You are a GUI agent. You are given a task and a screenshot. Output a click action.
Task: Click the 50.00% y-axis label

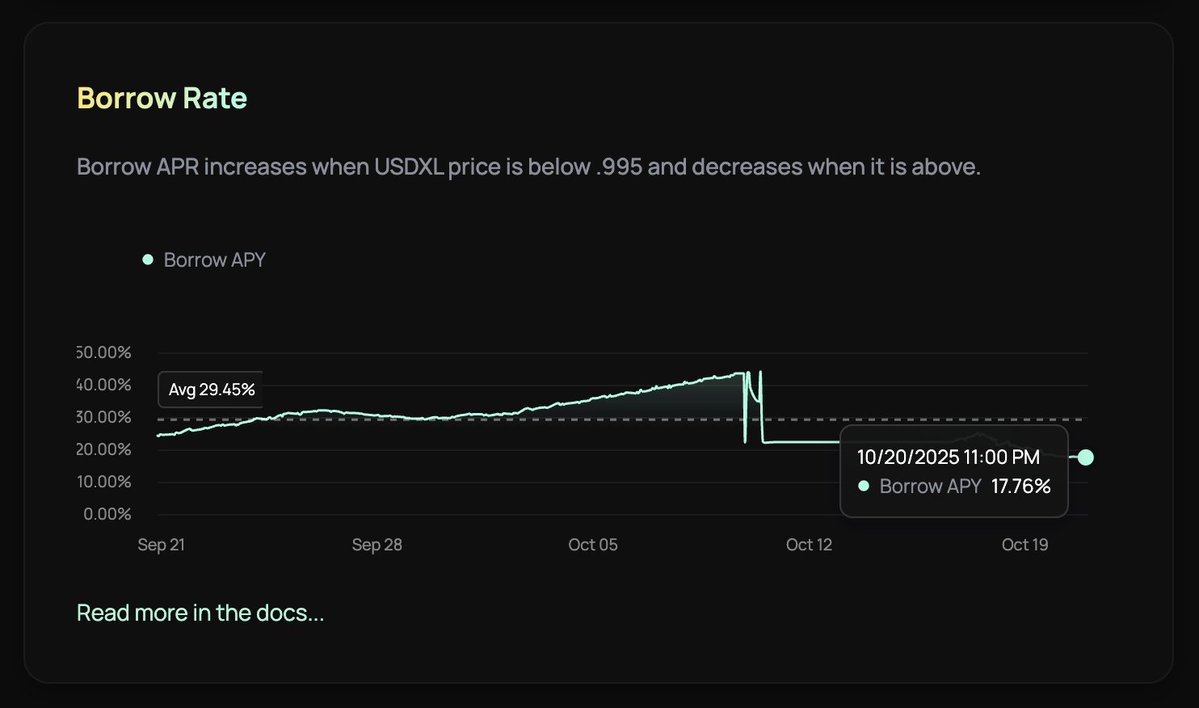pos(105,353)
